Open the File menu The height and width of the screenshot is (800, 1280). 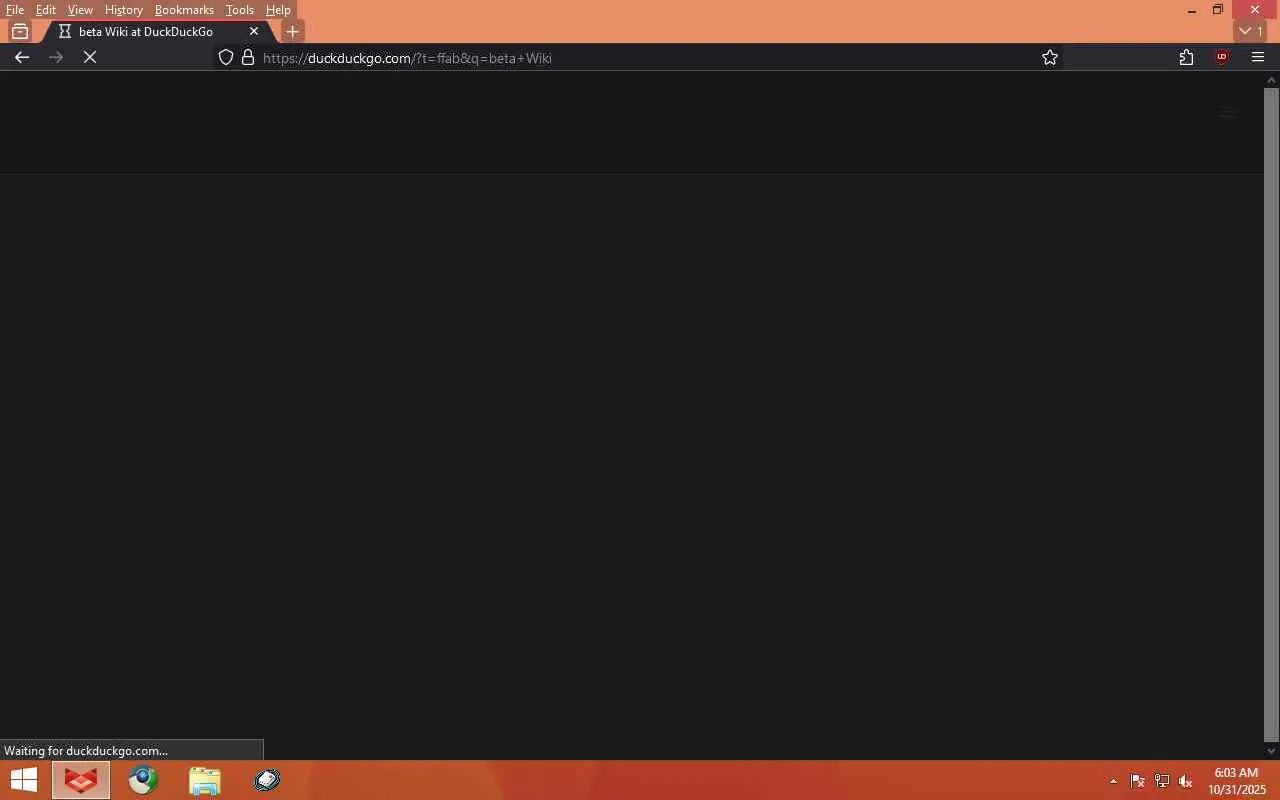(15, 10)
